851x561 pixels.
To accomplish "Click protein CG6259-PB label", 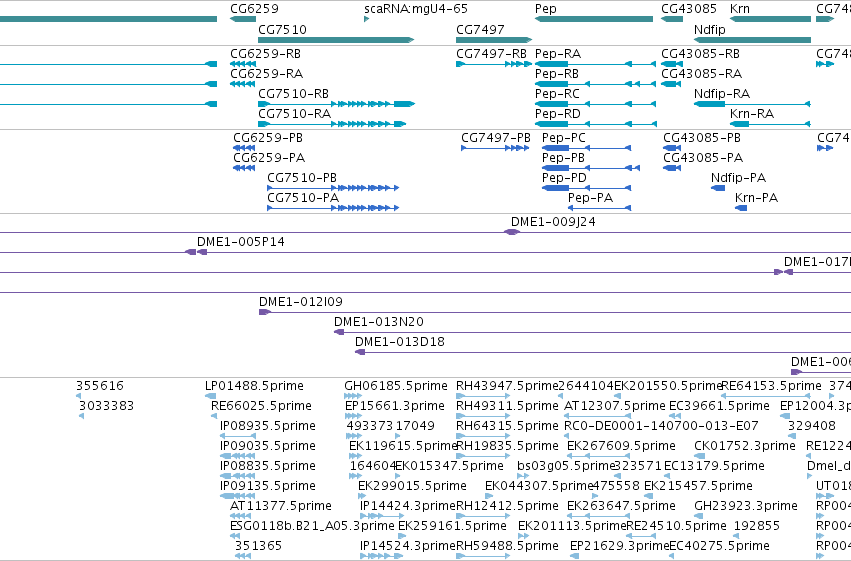I will tap(268, 138).
